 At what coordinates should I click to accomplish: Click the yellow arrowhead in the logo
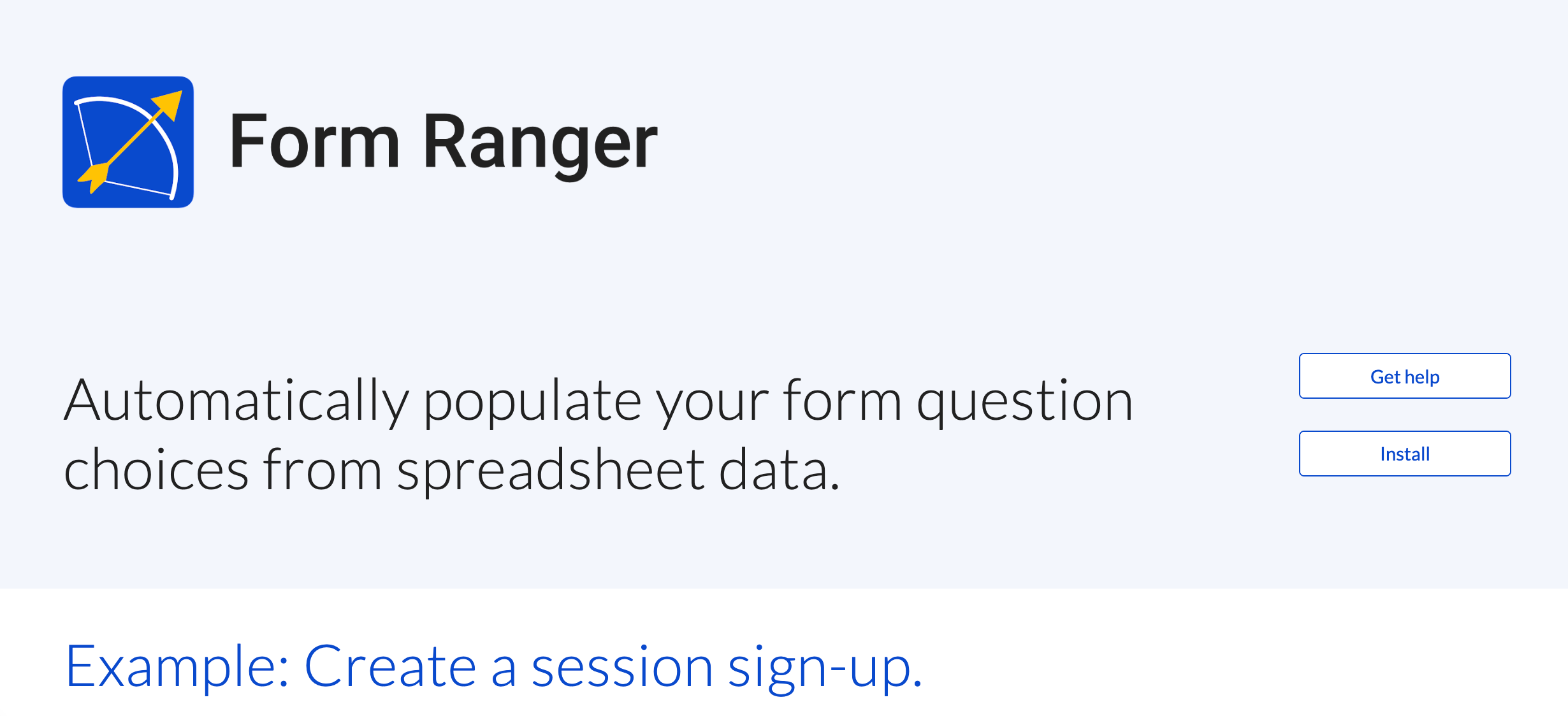point(168,105)
